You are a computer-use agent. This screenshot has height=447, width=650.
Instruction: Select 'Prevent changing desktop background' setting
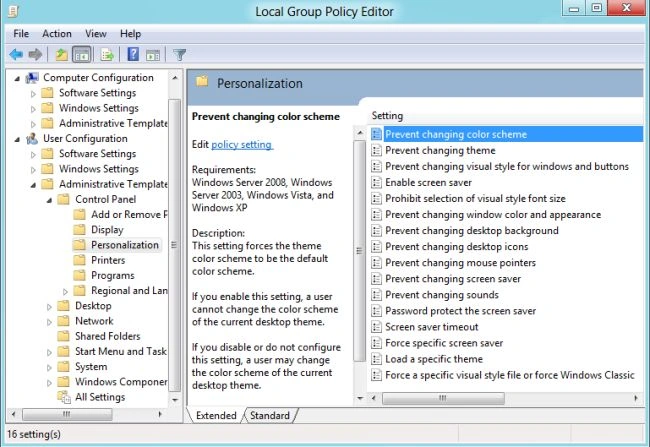tap(472, 231)
